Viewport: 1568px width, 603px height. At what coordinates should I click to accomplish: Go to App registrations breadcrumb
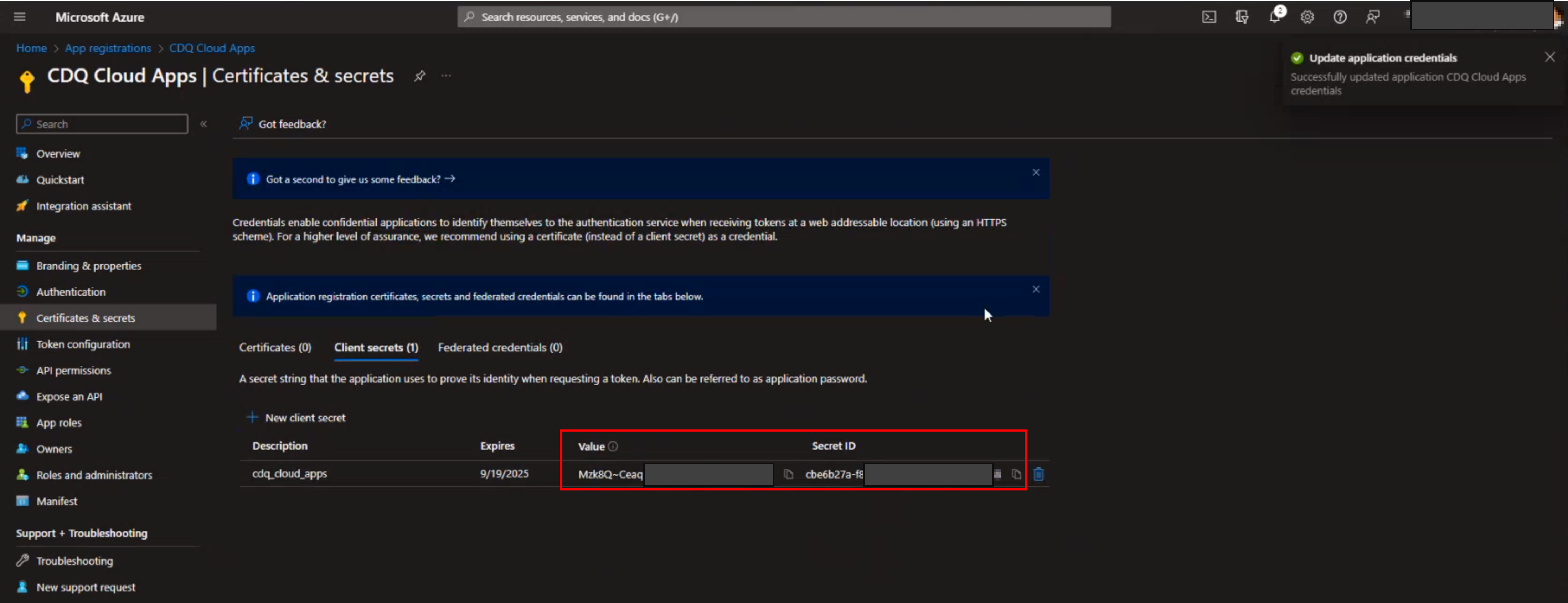[x=108, y=48]
